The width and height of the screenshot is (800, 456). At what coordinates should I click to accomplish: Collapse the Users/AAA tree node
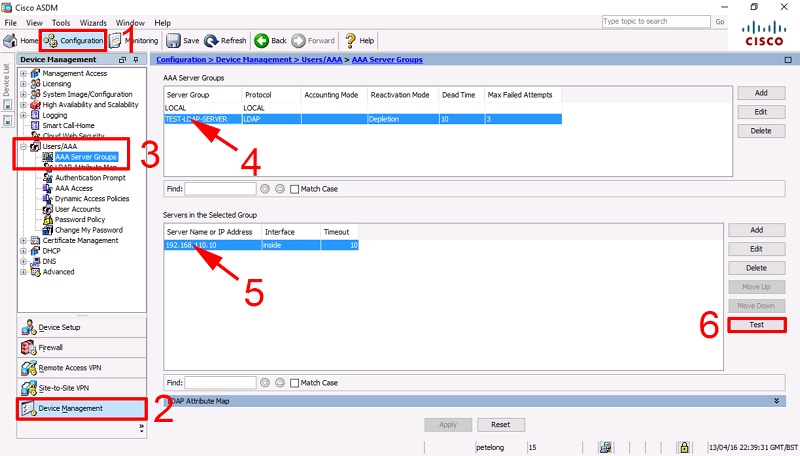coord(23,146)
